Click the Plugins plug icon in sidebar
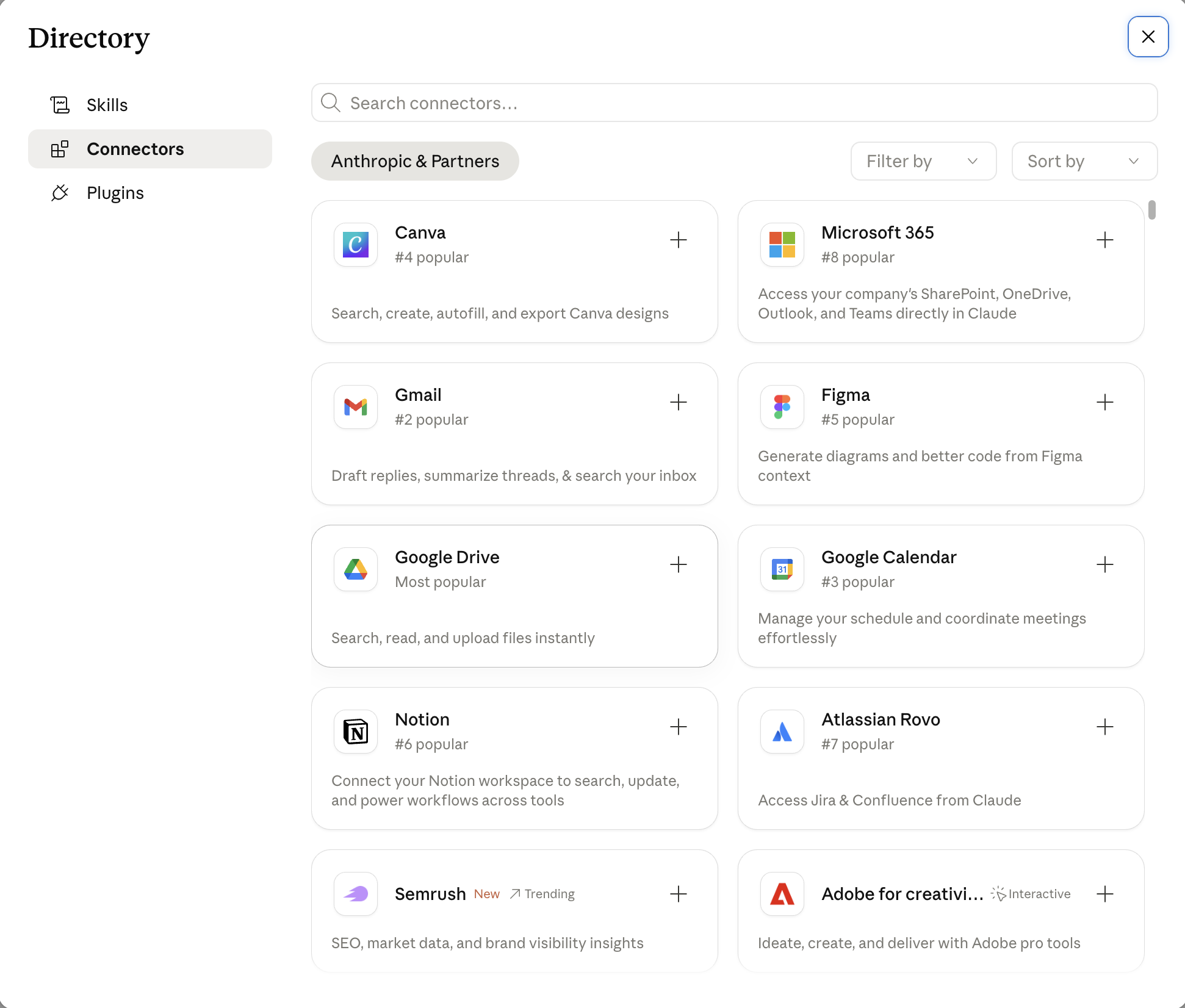Screen dimensions: 1185x1008 (60, 193)
